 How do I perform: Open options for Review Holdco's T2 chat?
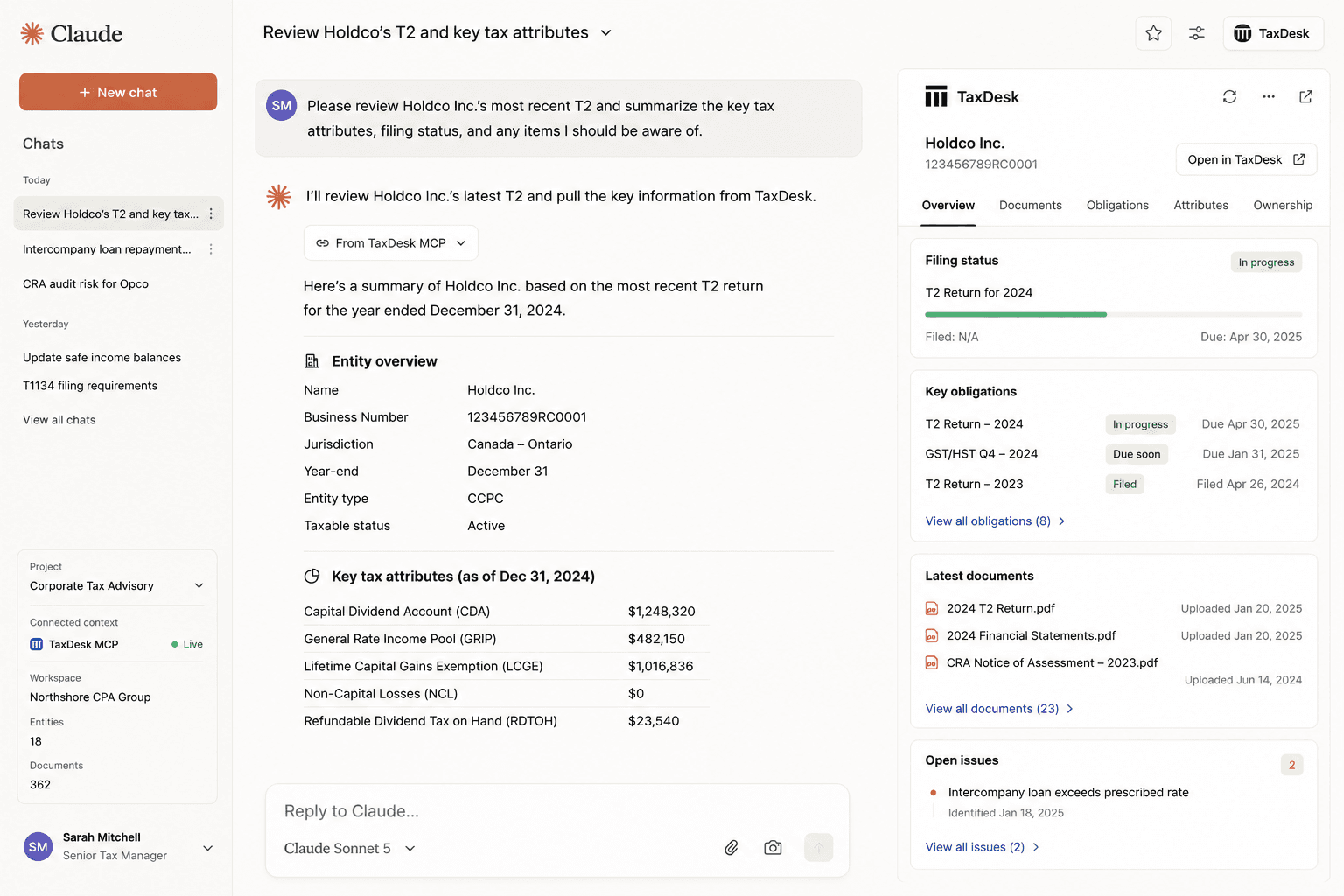[211, 213]
